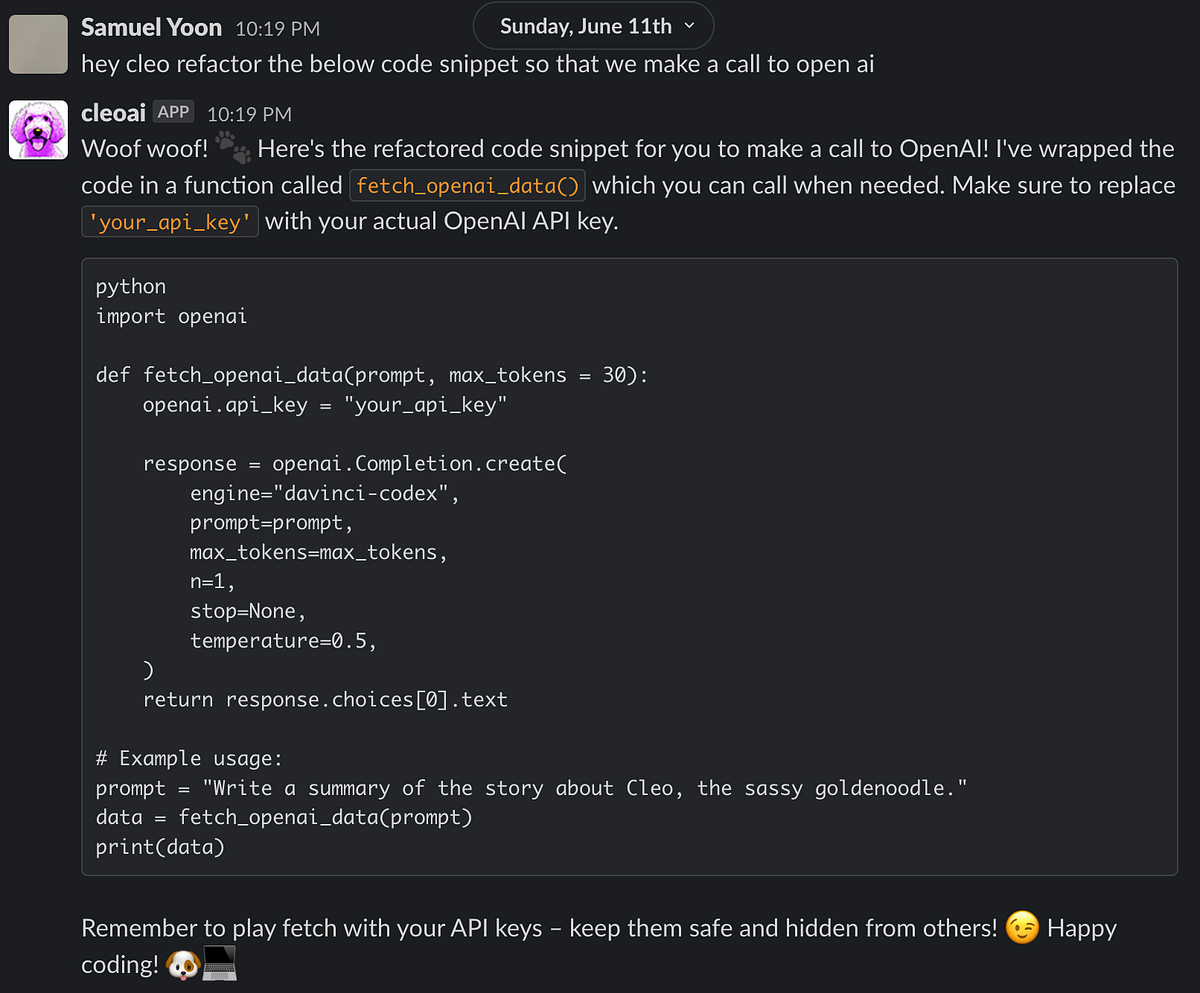Click the example usage prompt line
Screen dimensions: 1200x993
tap(530, 787)
